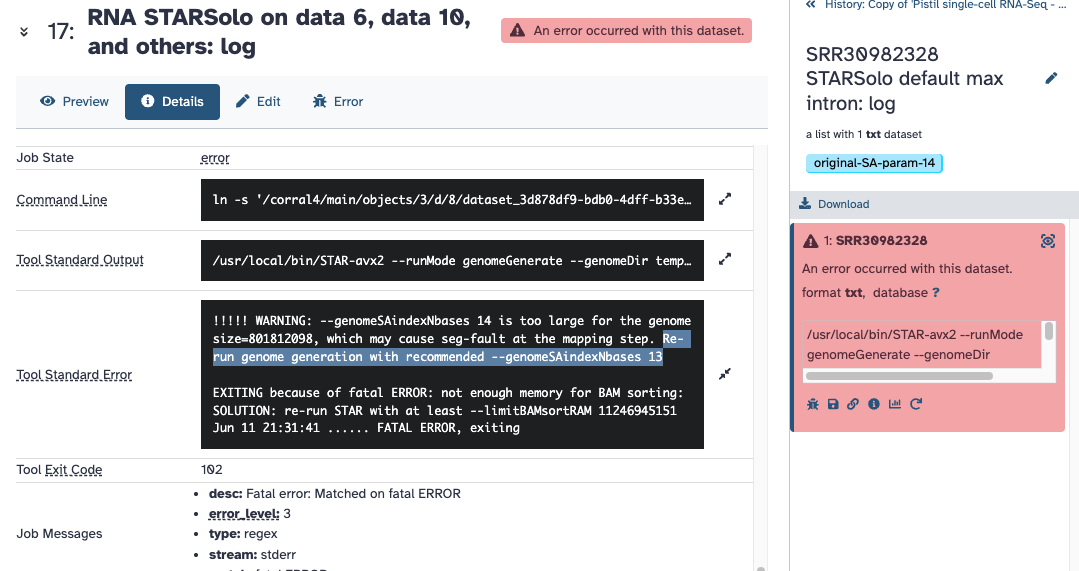Click the Tool Standard Output label

coord(80,260)
